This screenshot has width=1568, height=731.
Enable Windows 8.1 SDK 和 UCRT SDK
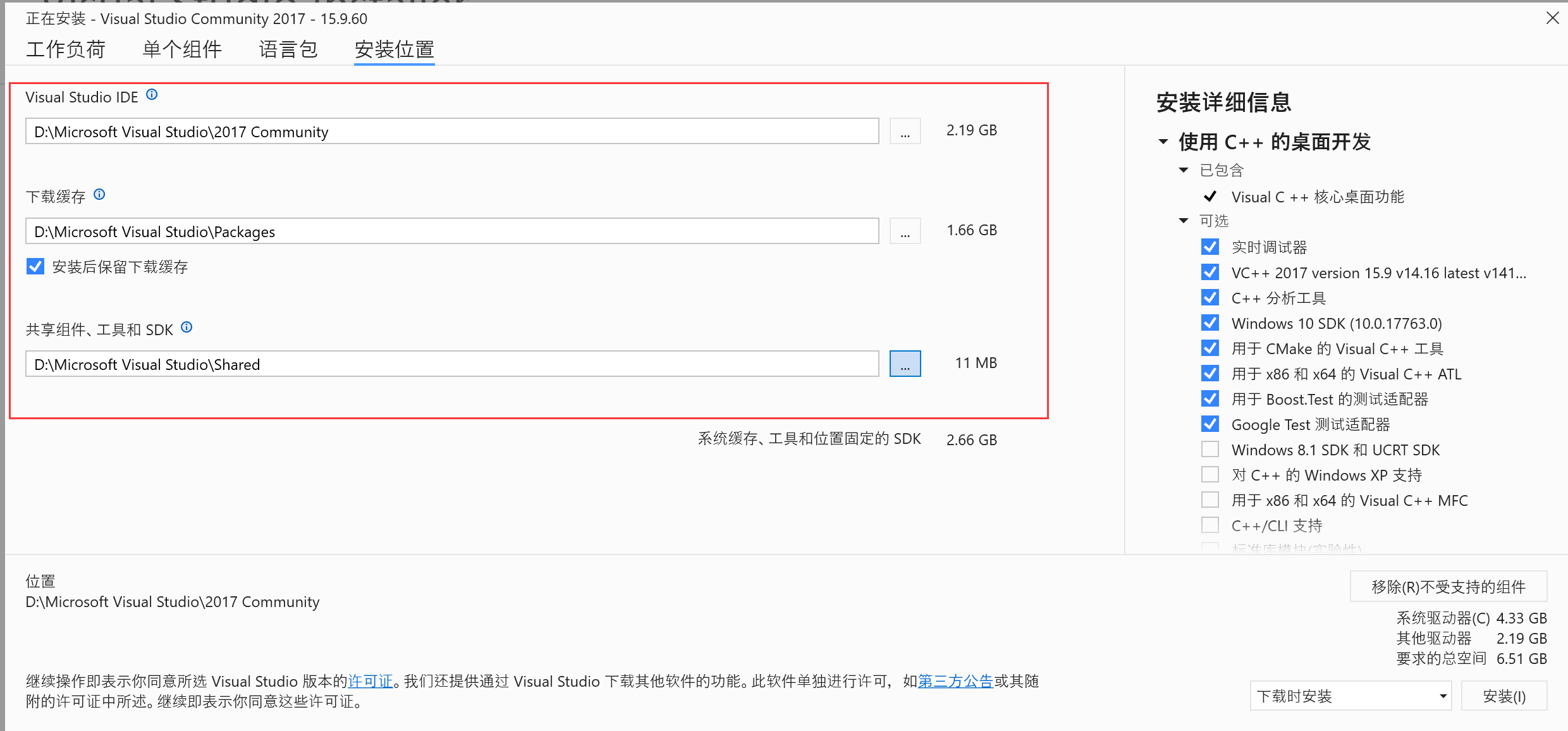coord(1210,450)
